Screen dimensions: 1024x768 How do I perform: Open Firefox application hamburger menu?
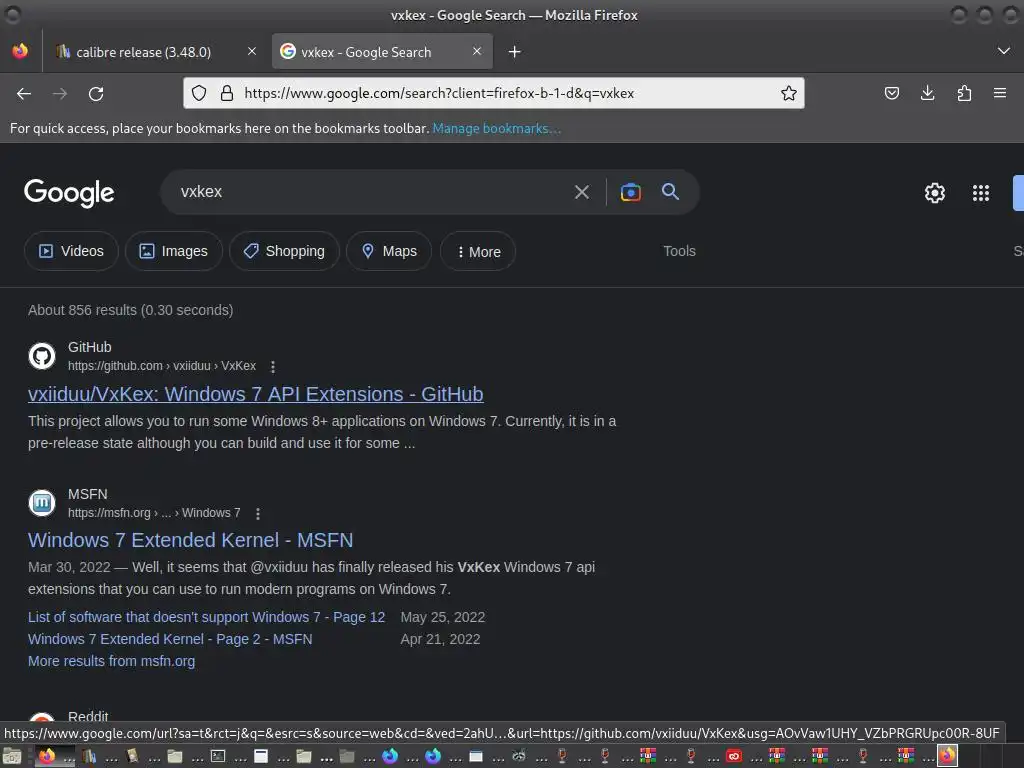[1000, 93]
